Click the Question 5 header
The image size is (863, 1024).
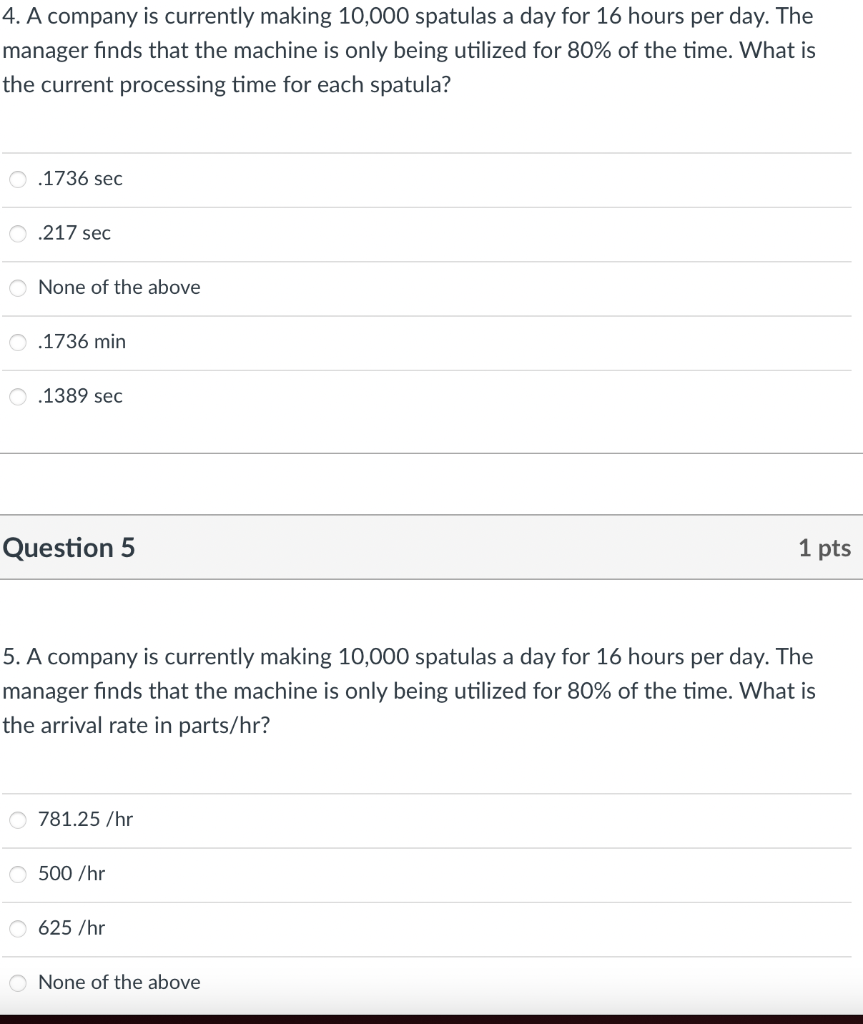click(x=68, y=548)
